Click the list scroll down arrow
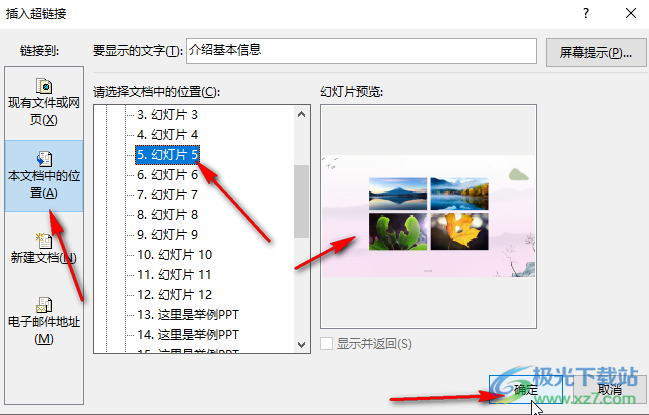The height and width of the screenshot is (415, 649). (x=301, y=344)
